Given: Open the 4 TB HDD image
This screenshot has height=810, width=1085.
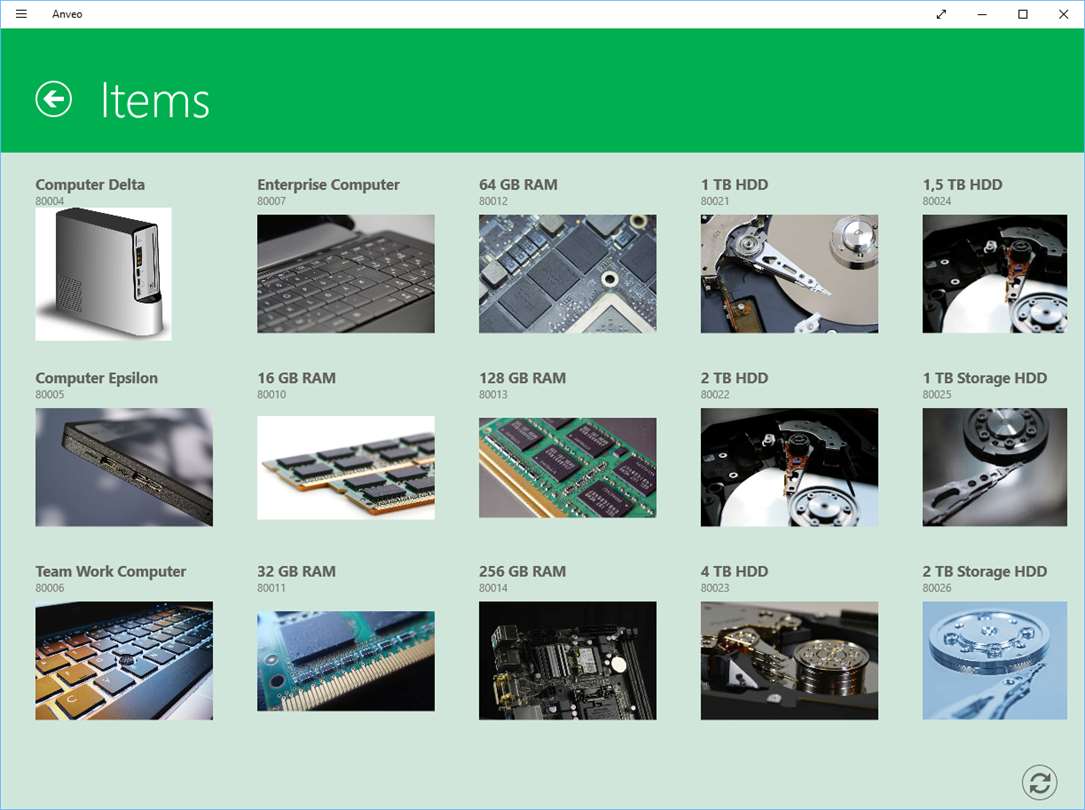Looking at the screenshot, I should [x=790, y=661].
